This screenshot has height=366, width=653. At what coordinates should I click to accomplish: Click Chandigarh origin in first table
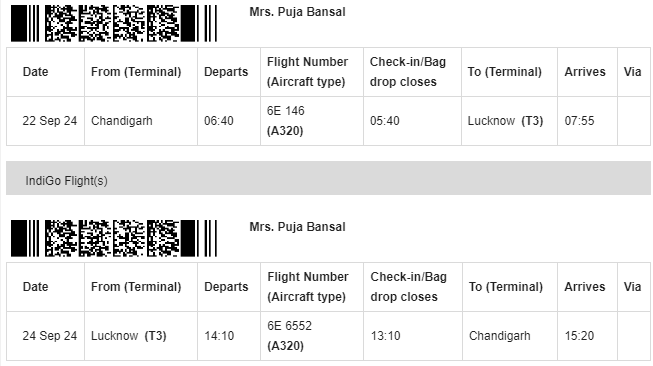(x=122, y=121)
